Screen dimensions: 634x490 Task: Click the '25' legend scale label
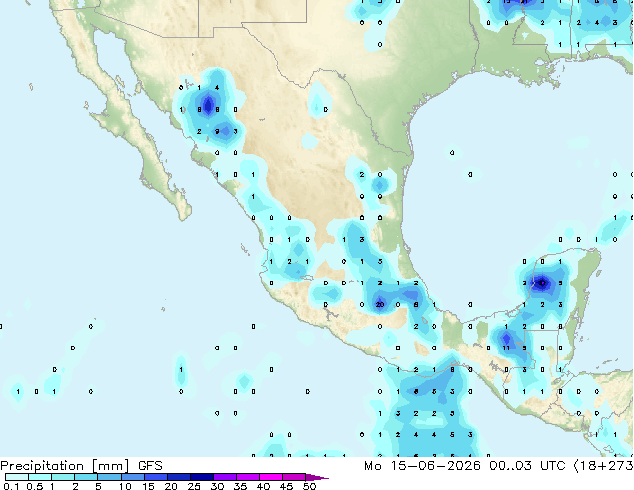click(x=194, y=486)
